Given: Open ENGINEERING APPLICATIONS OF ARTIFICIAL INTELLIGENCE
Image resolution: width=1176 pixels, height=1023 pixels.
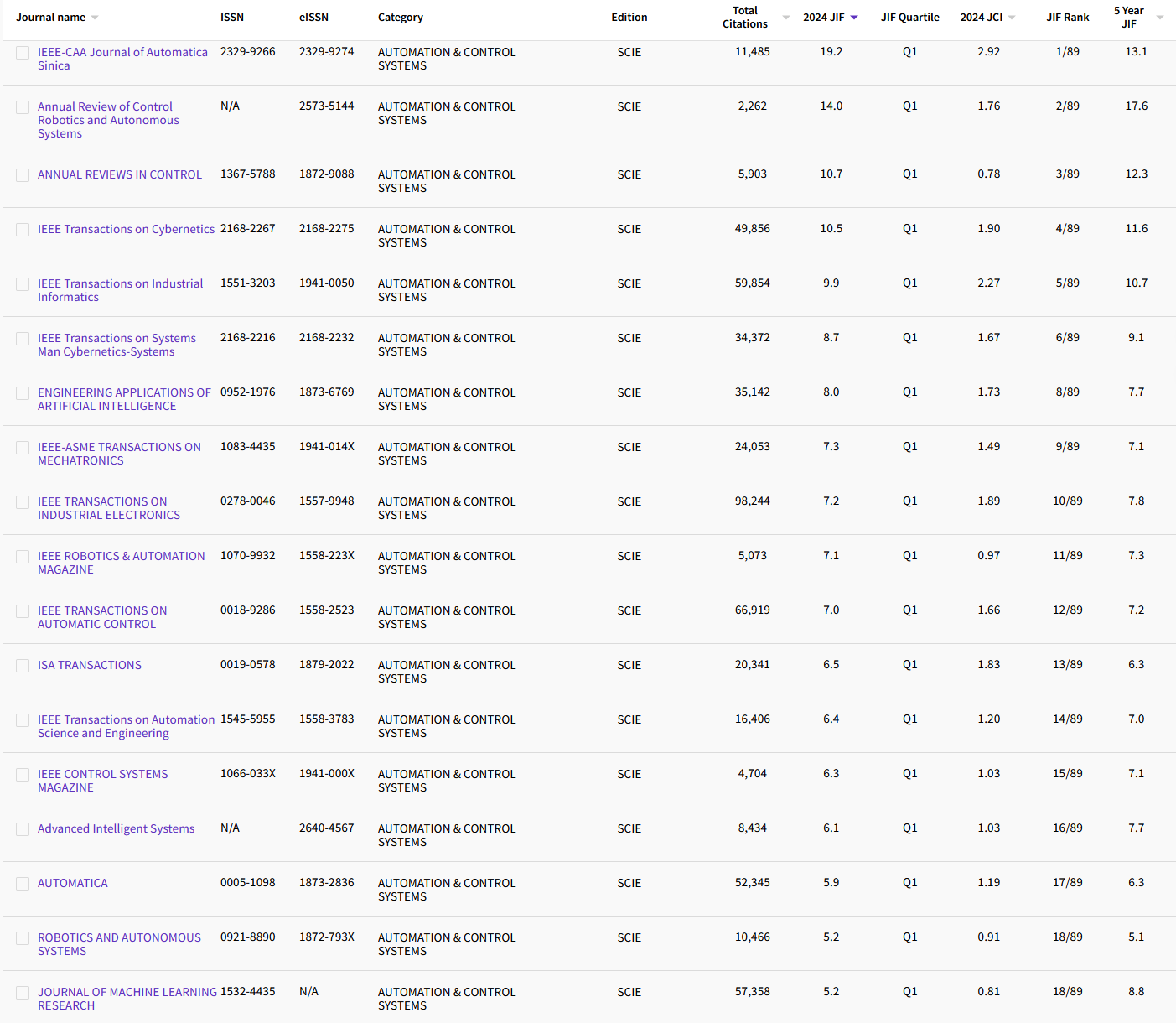Looking at the screenshot, I should click(x=124, y=399).
